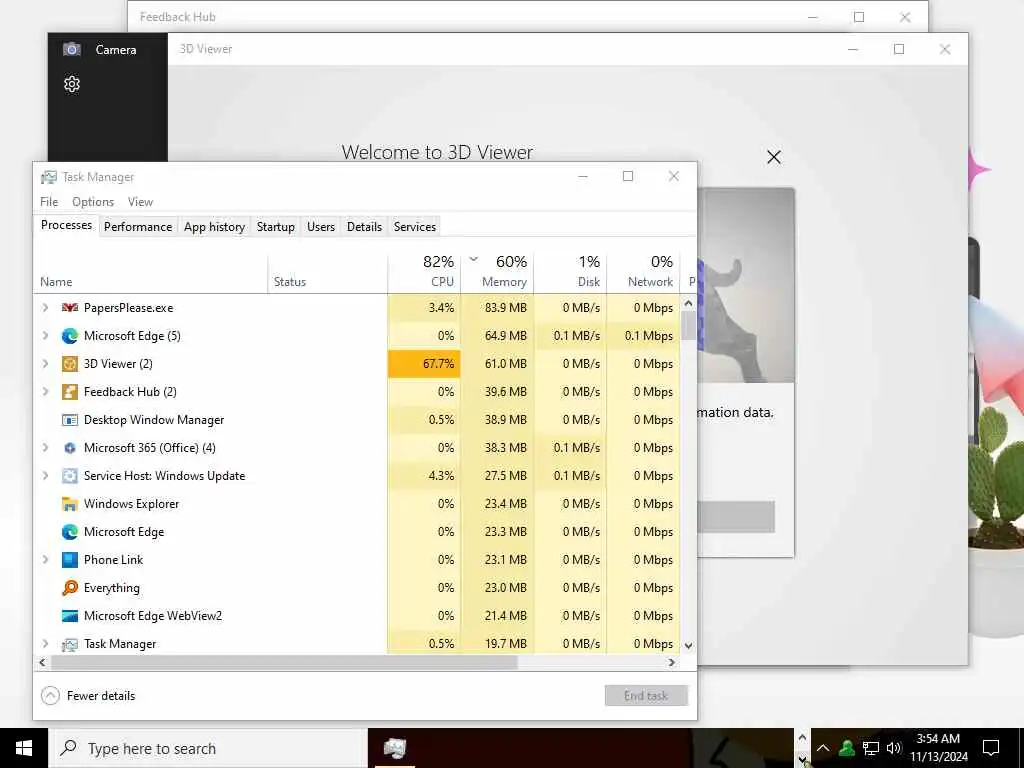Image resolution: width=1024 pixels, height=768 pixels.
Task: Click the Phone Link process icon
Action: coord(69,560)
